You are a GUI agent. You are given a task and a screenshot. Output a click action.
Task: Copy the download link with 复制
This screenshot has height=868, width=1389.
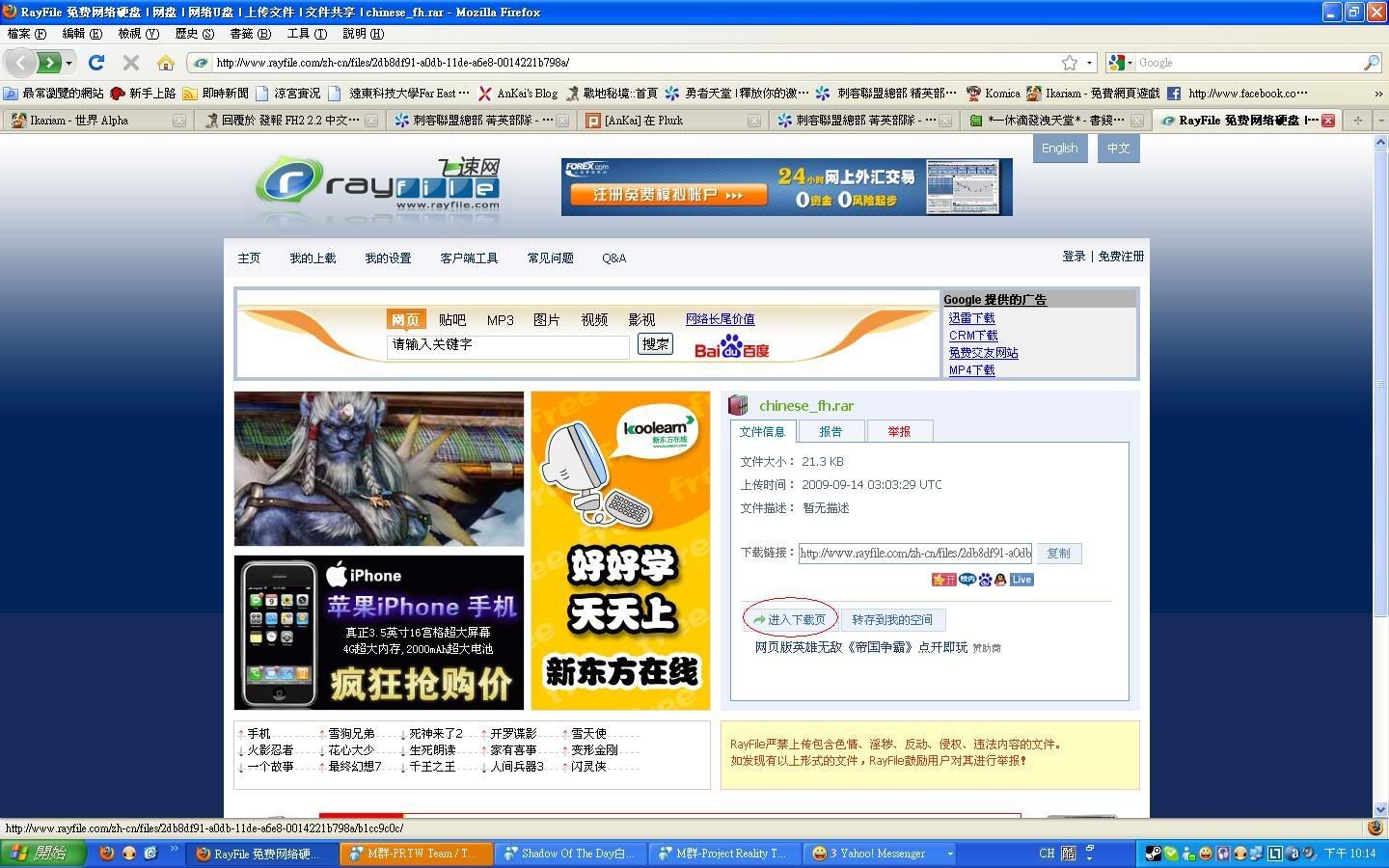[x=1058, y=553]
